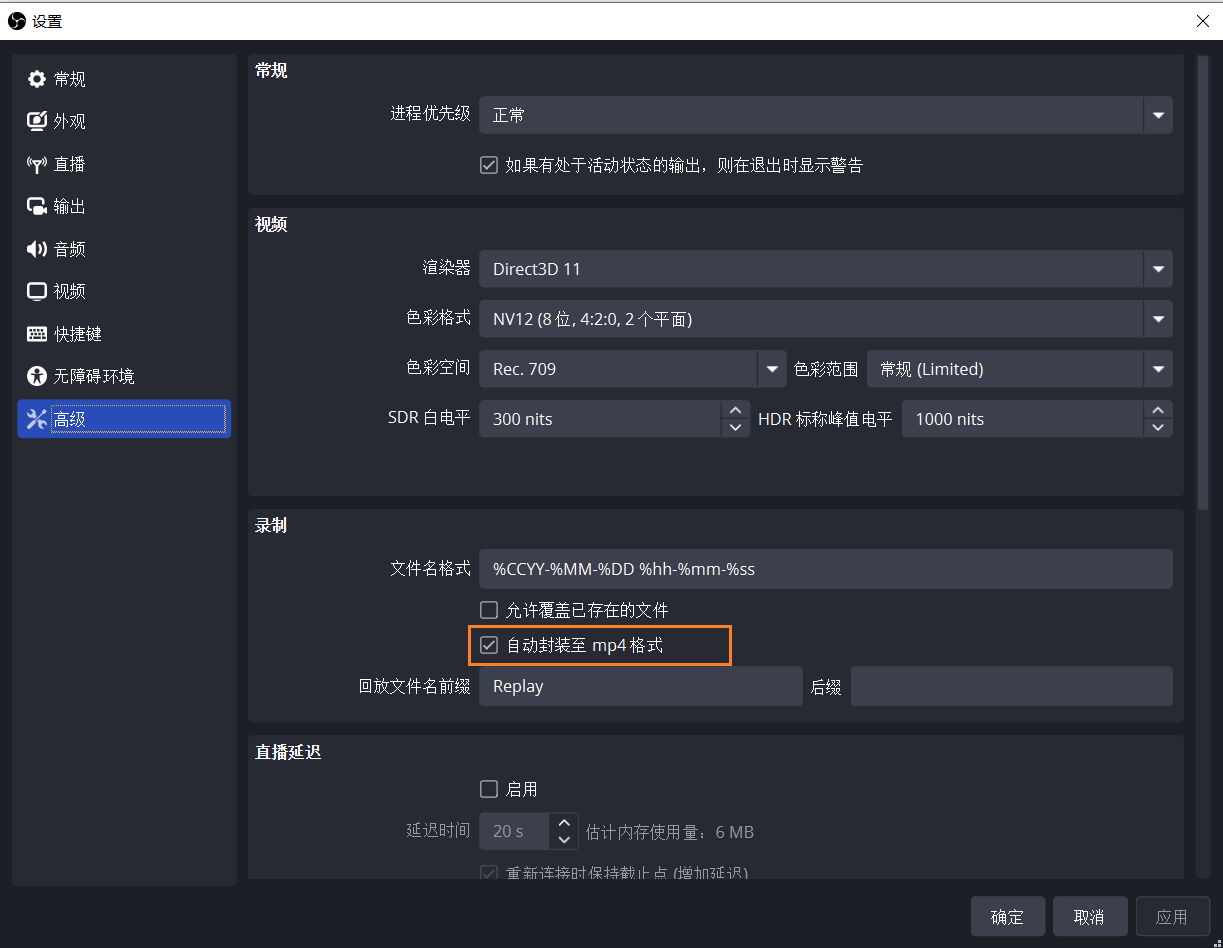Image resolution: width=1223 pixels, height=948 pixels.
Task: Increase SDR 白电平 with up arrow
Action: click(x=735, y=410)
